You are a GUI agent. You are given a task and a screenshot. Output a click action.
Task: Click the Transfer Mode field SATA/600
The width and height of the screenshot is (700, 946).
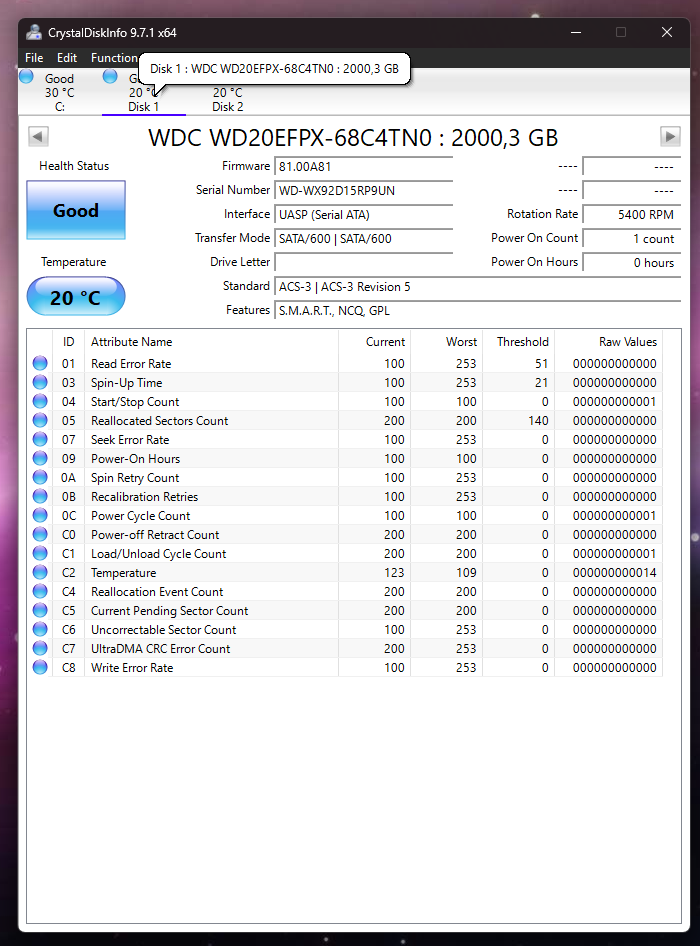(363, 239)
